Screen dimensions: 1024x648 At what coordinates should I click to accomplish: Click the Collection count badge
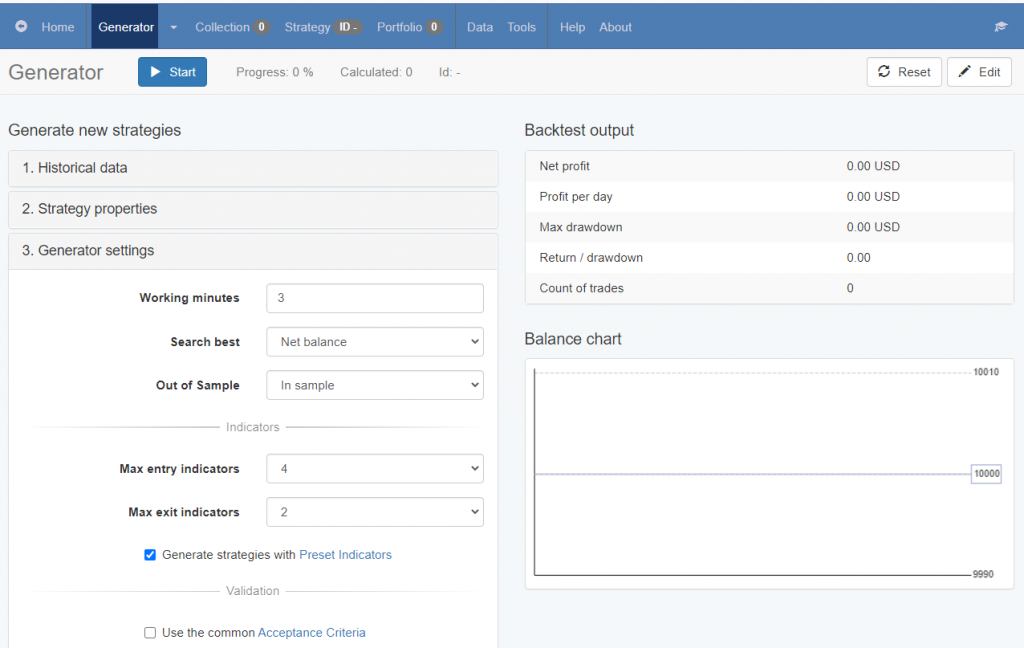pyautogui.click(x=261, y=27)
